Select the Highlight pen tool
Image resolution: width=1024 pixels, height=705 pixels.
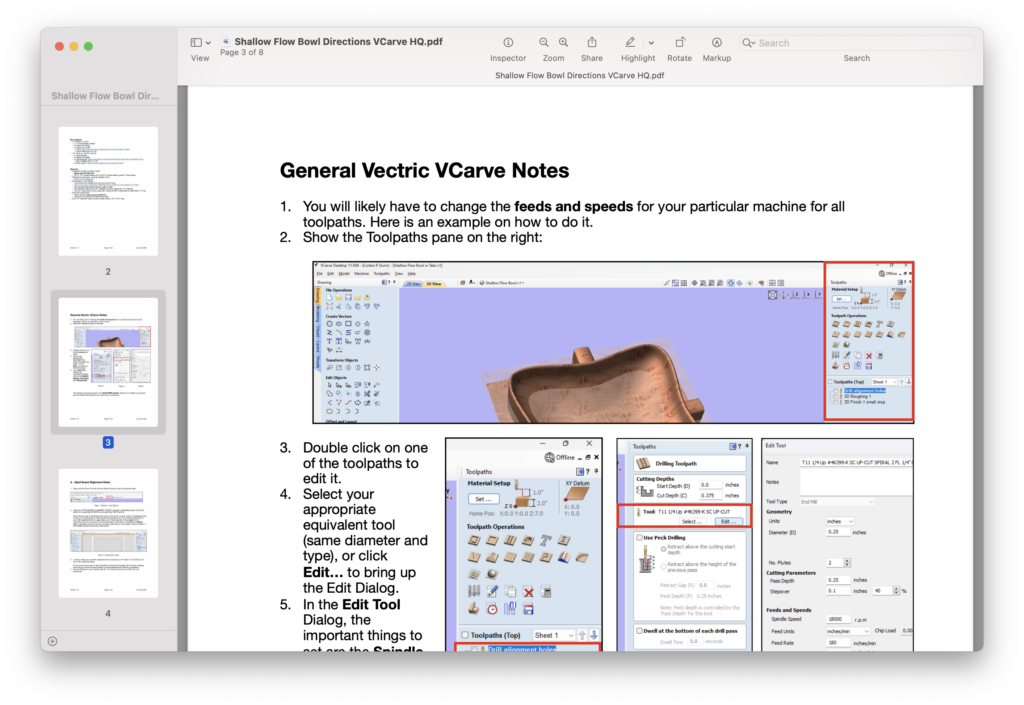coord(630,43)
